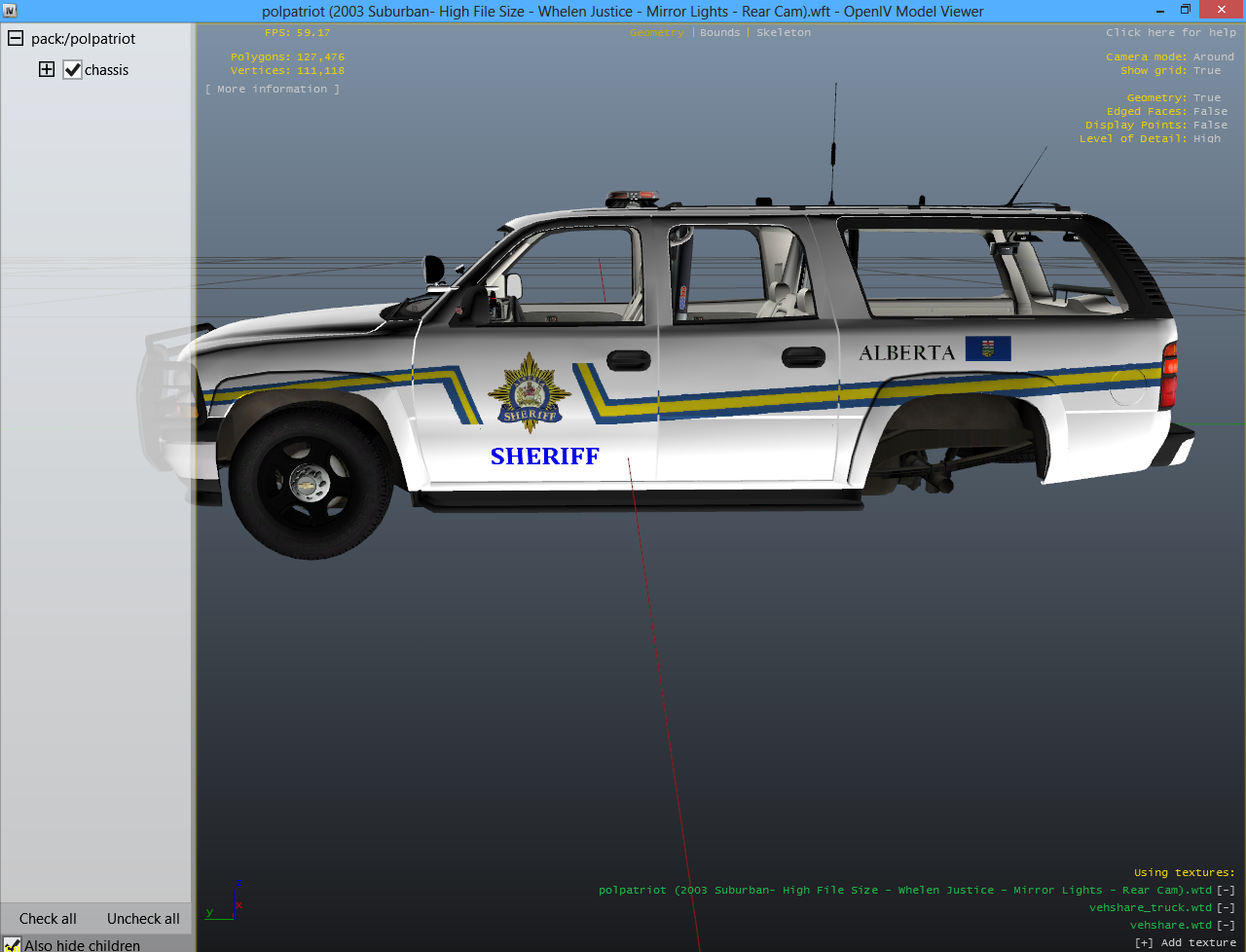The width and height of the screenshot is (1246, 952).
Task: Collapse the pack:/polpatriot tree node
Action: pos(16,39)
